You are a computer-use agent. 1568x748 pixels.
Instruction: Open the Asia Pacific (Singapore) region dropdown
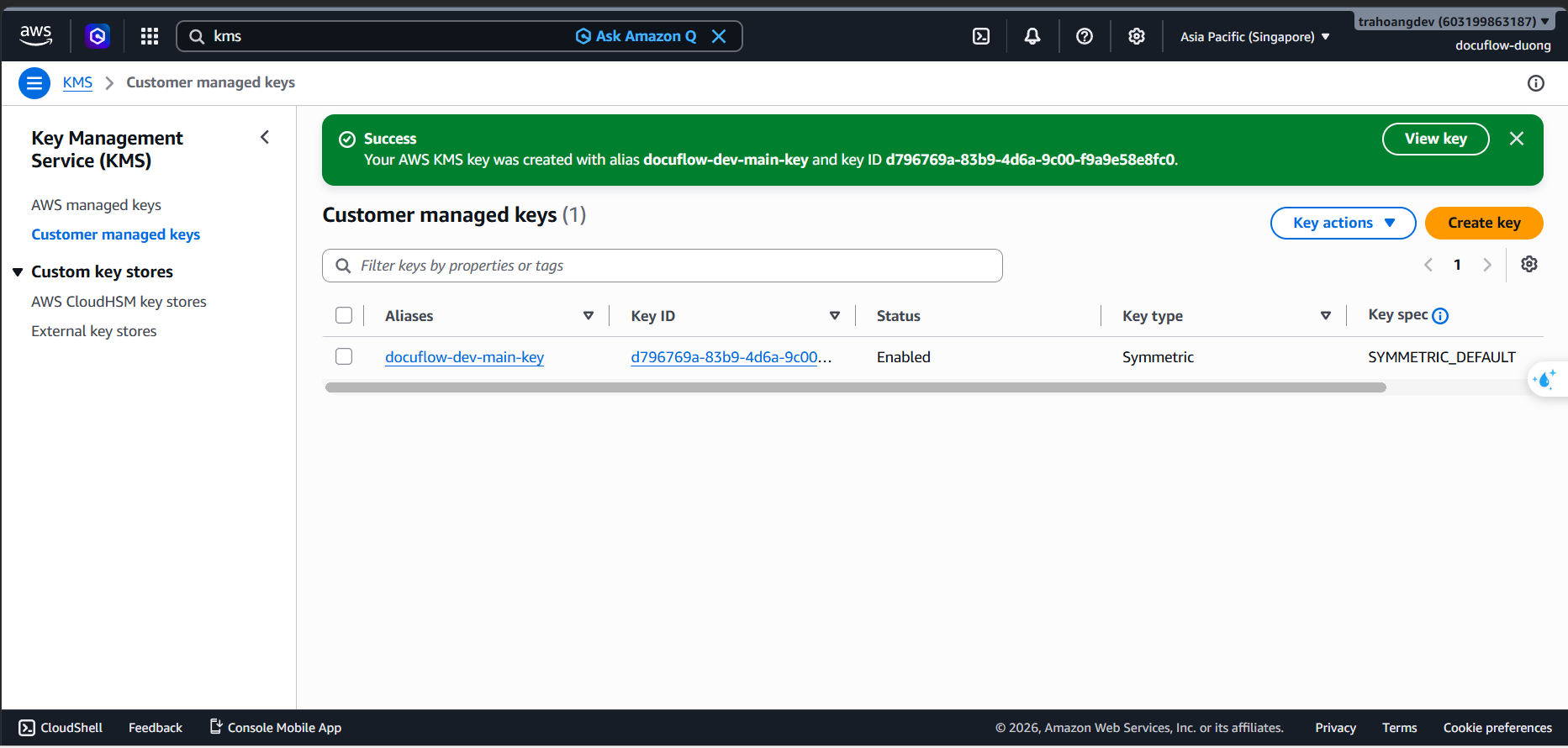(1255, 37)
